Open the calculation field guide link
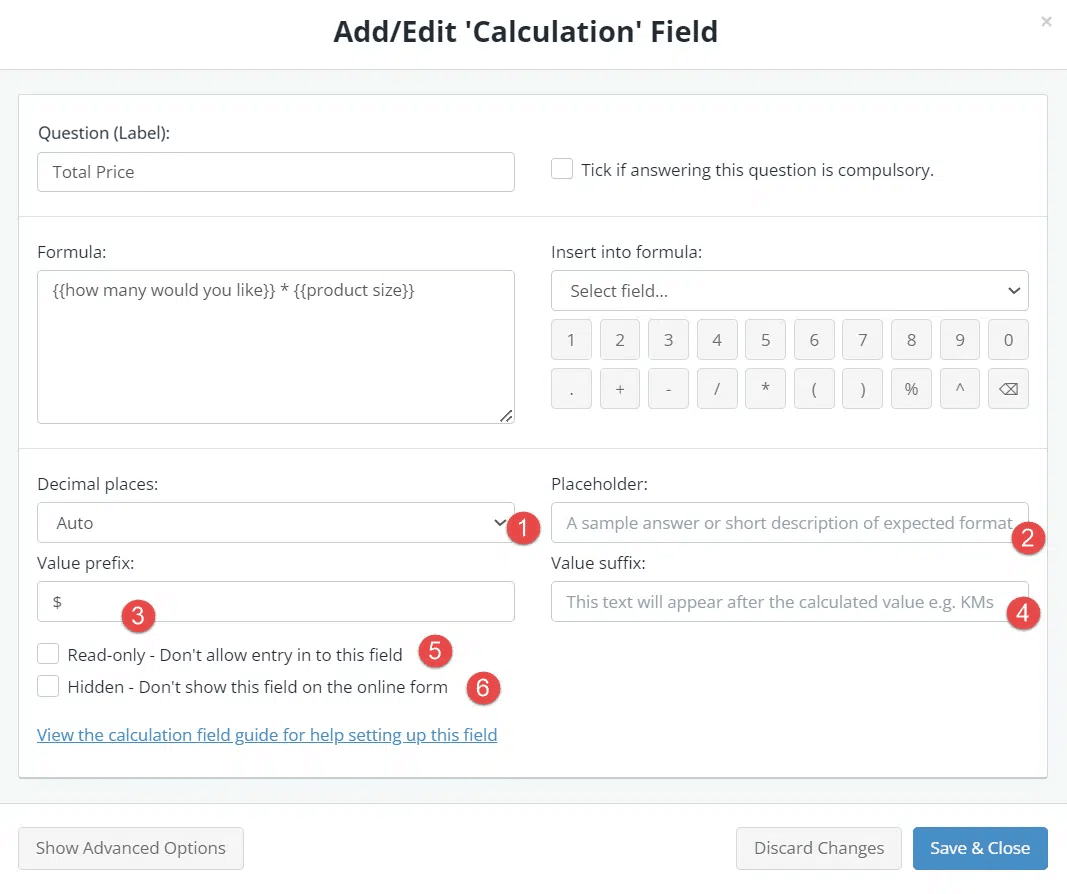 [x=267, y=734]
